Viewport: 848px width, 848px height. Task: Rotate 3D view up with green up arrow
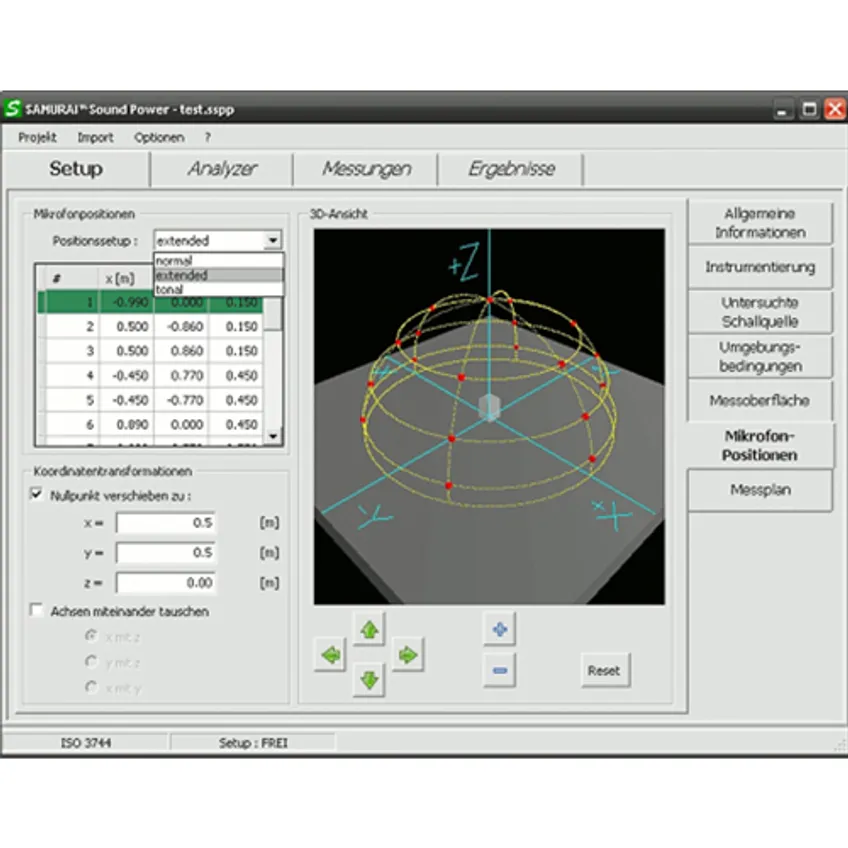point(369,630)
